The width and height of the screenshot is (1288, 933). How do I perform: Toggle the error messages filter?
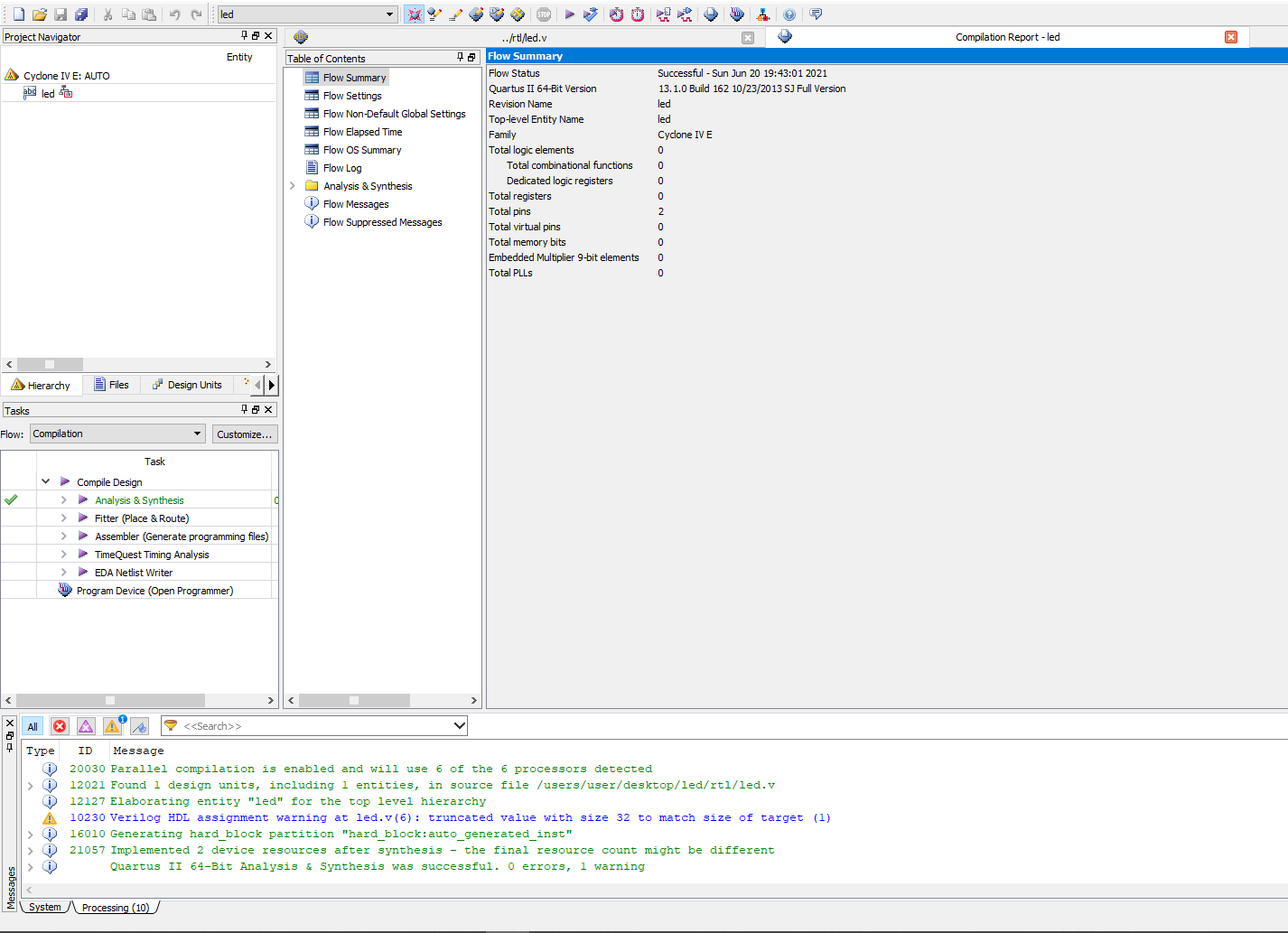pos(60,726)
